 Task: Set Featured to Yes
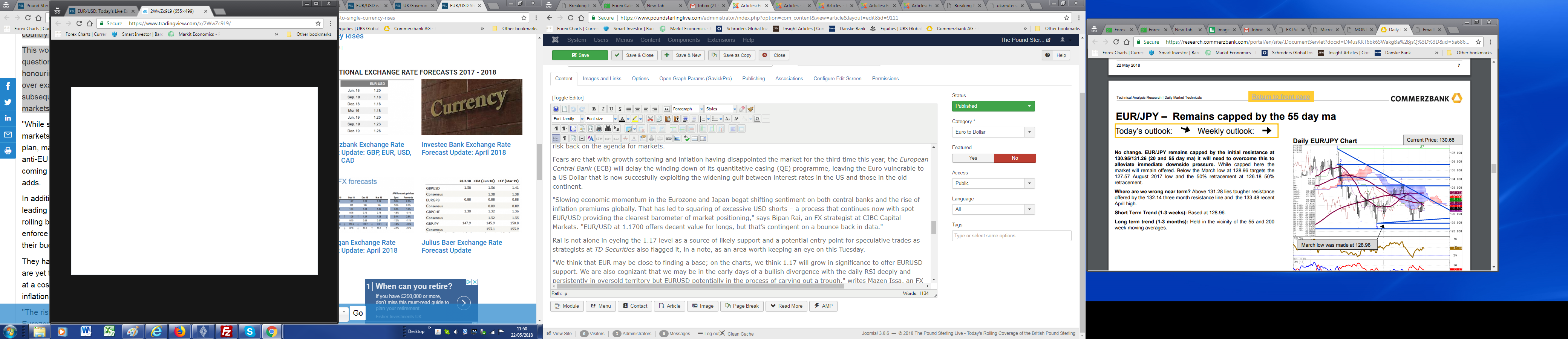point(973,158)
